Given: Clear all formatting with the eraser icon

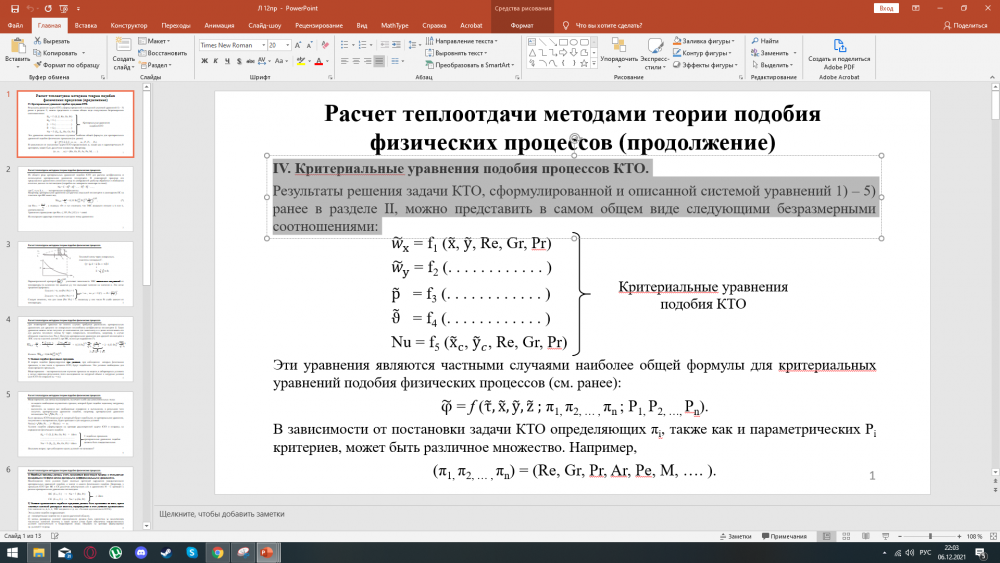Looking at the screenshot, I should [325, 45].
